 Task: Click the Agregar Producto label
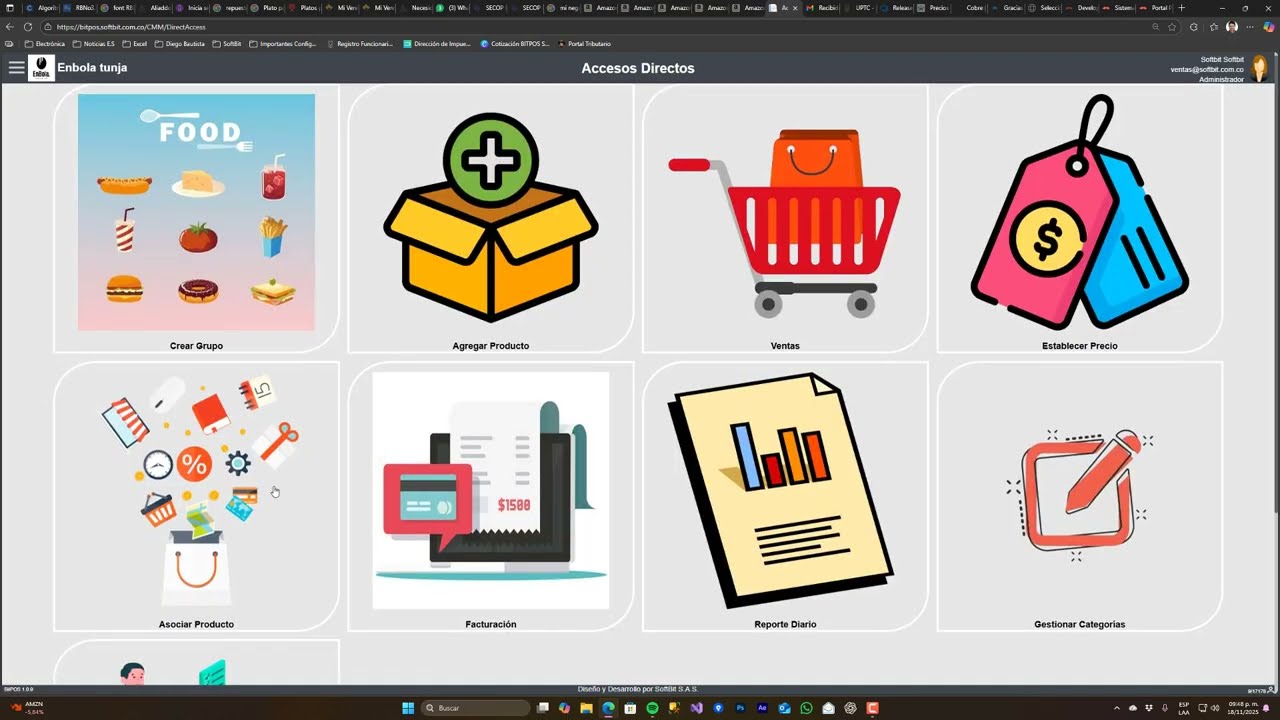490,346
